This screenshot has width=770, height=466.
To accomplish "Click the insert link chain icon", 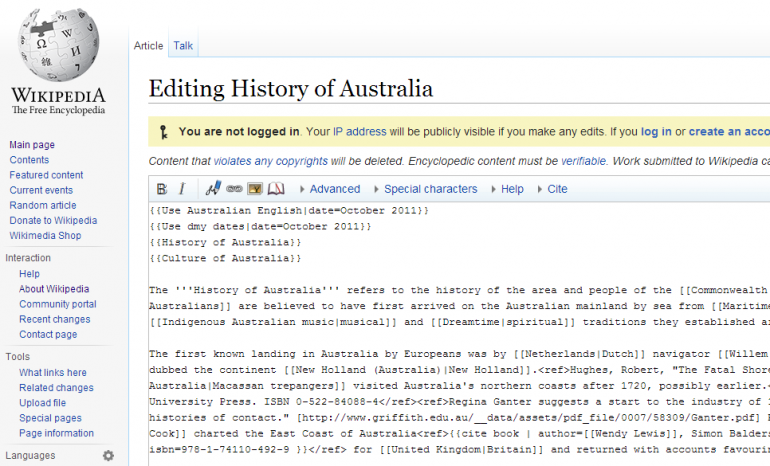I will [234, 189].
